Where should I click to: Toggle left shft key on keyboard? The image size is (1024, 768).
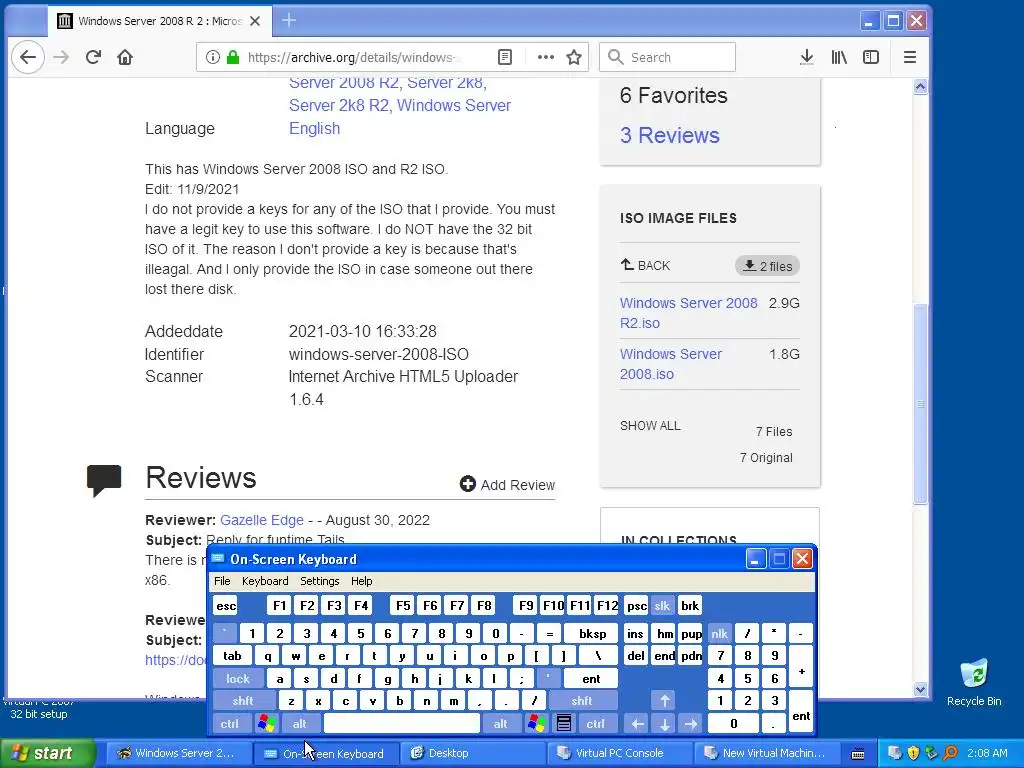tap(243, 701)
